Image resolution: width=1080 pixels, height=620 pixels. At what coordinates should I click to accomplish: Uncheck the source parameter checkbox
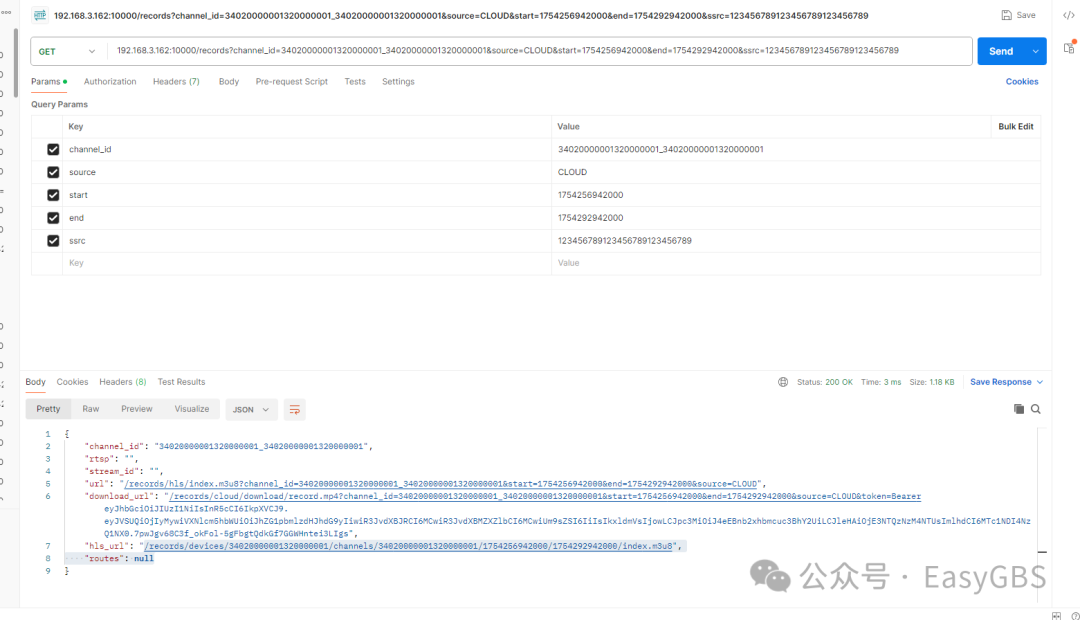point(53,172)
